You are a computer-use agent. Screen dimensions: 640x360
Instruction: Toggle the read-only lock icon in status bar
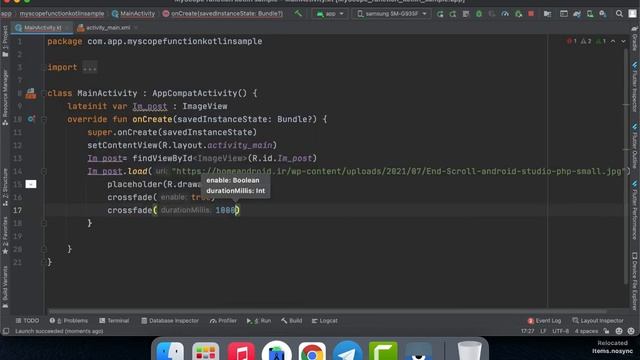coord(607,331)
